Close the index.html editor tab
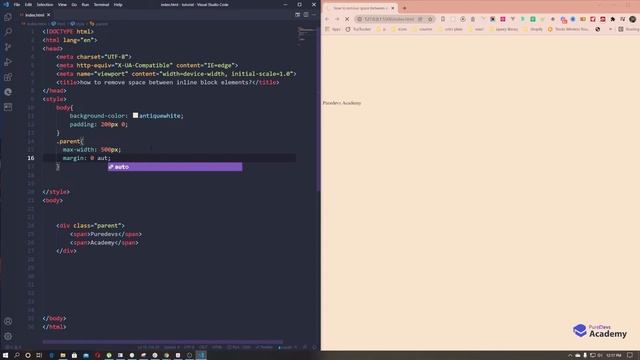The image size is (640, 360). [x=49, y=15]
